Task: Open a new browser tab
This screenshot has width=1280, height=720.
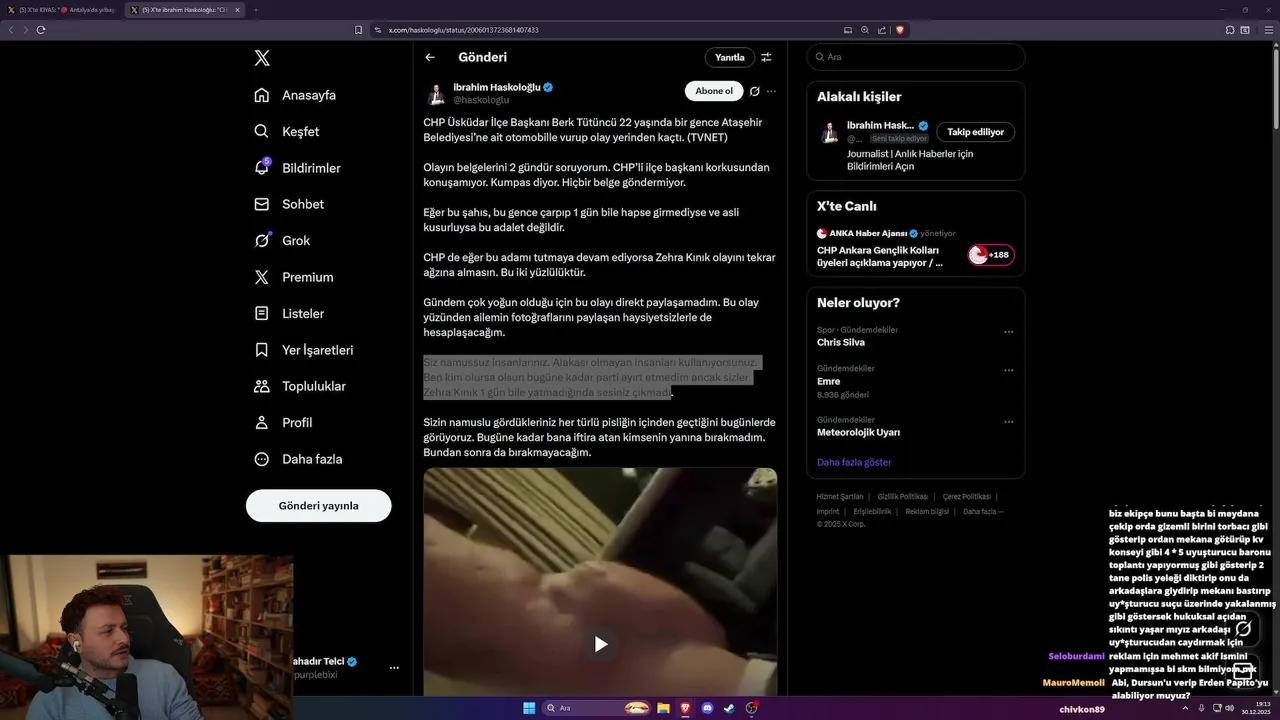Action: click(x=255, y=10)
